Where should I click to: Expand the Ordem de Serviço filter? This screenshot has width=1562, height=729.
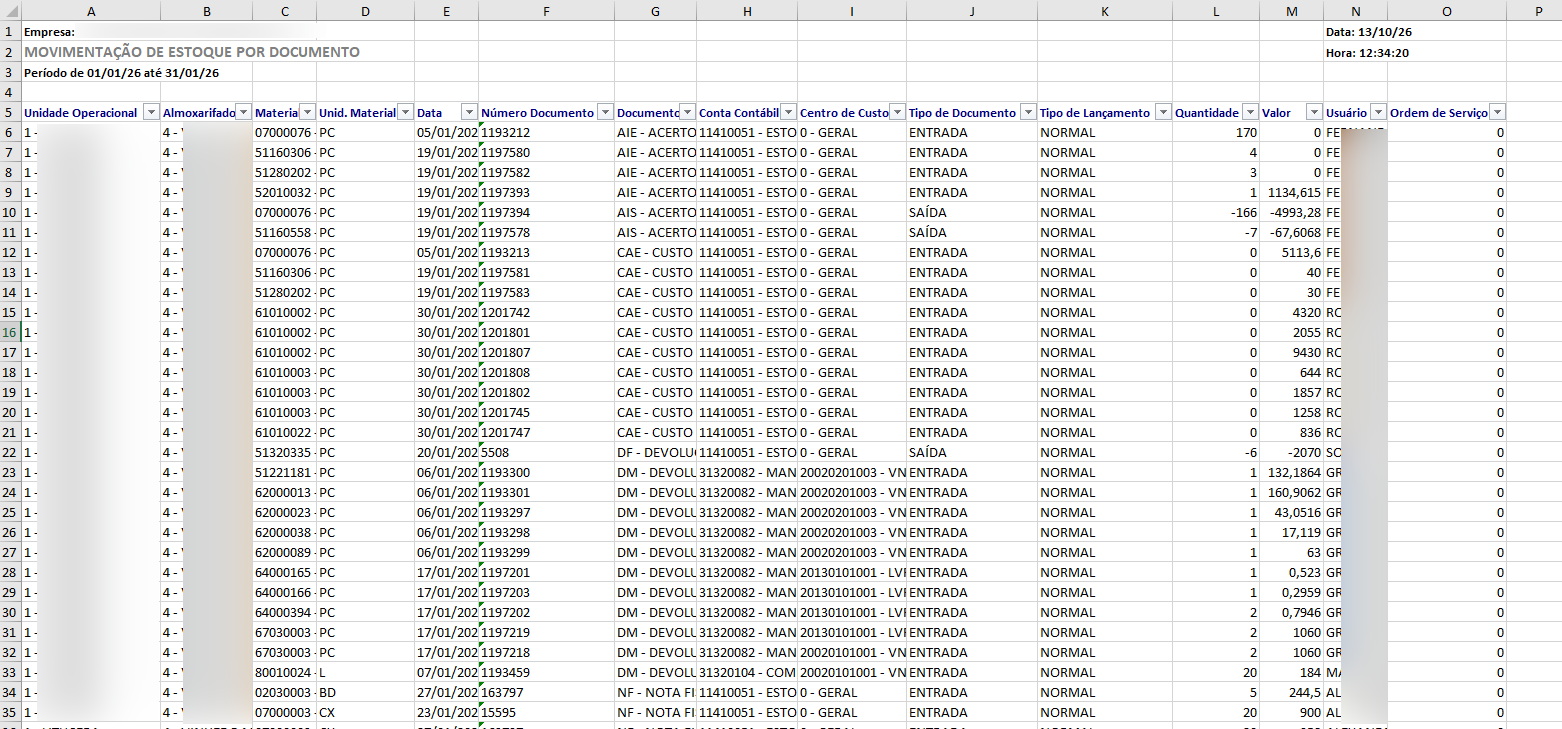pos(1497,113)
